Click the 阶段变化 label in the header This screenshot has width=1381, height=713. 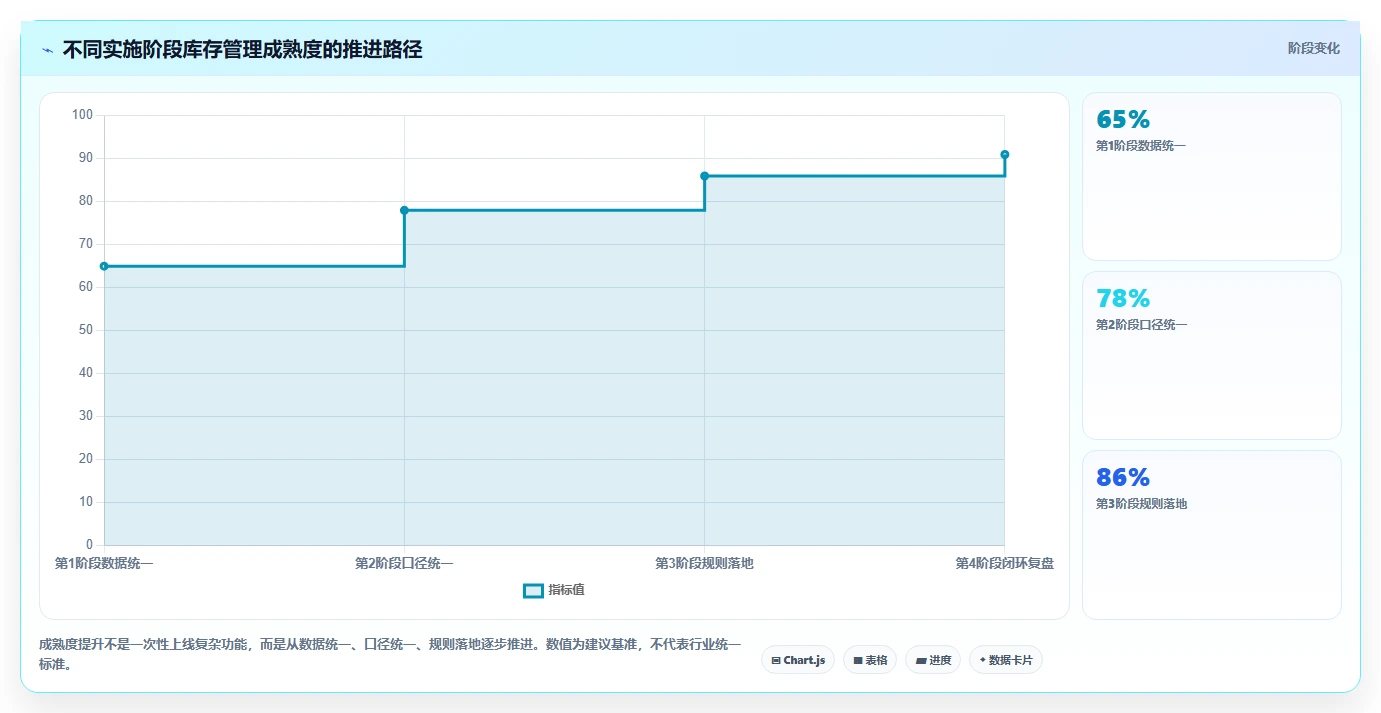(1313, 49)
